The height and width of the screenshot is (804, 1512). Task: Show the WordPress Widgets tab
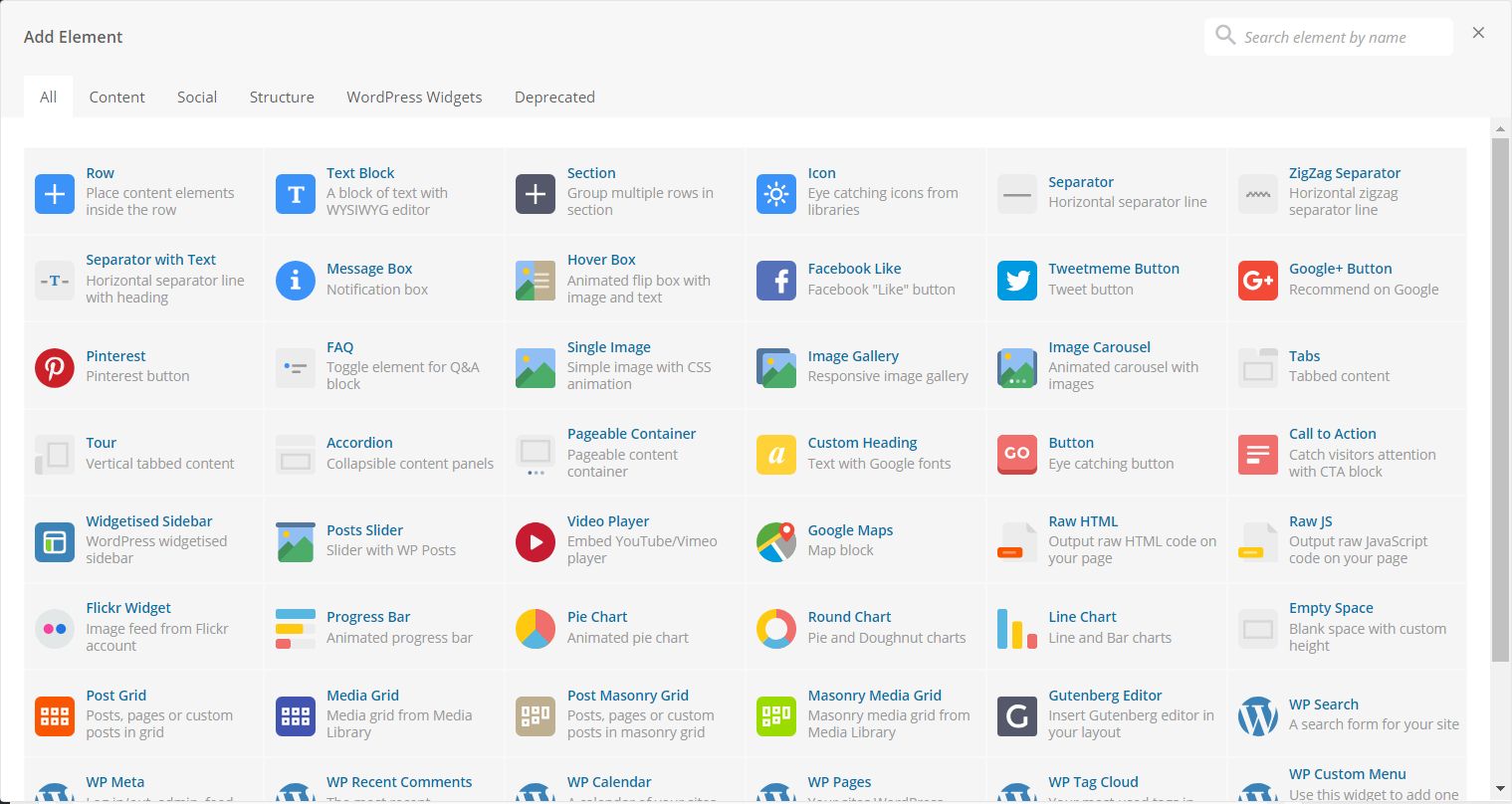pyautogui.click(x=414, y=97)
